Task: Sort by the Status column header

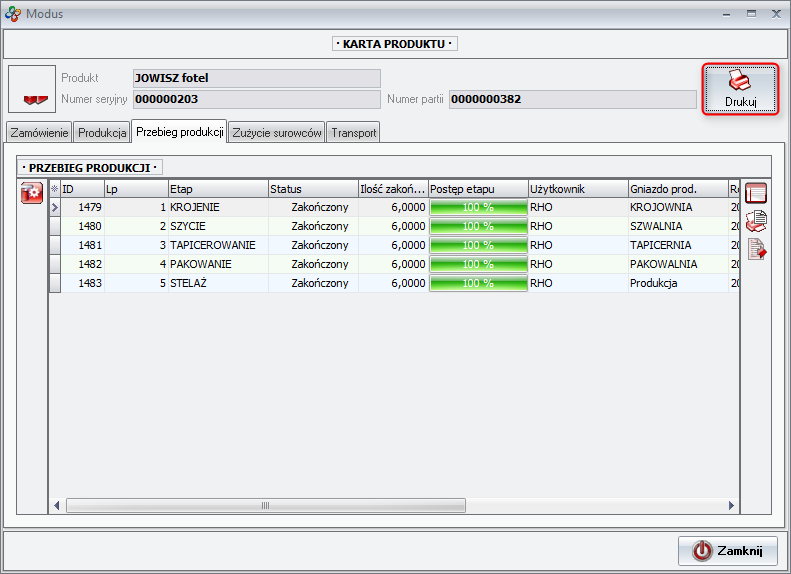Action: pyautogui.click(x=311, y=188)
